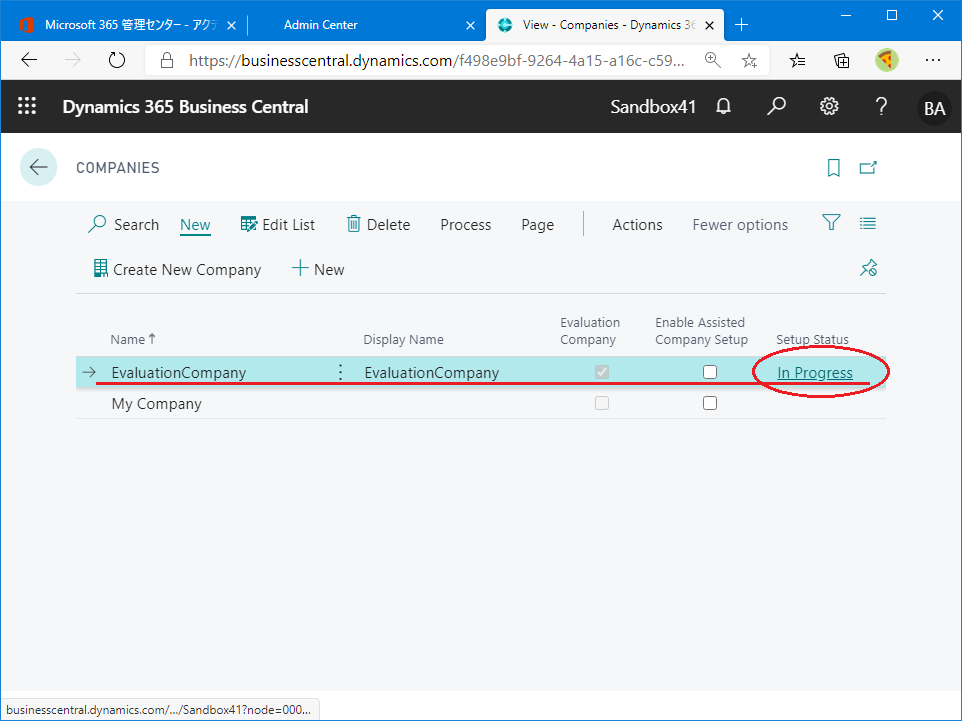Sort by the Name column header

click(x=133, y=339)
